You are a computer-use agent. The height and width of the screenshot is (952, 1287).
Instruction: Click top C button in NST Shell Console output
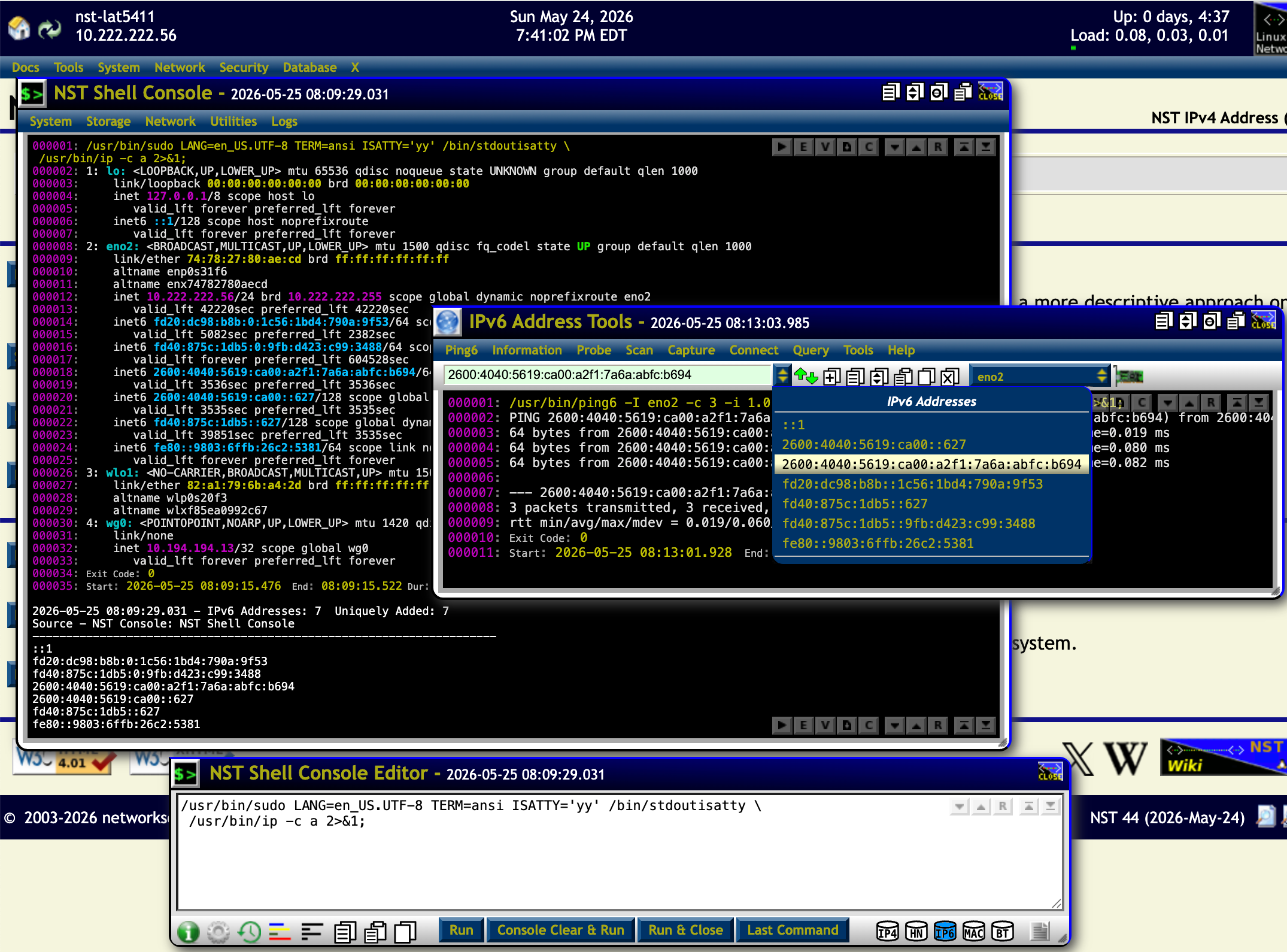pos(869,147)
